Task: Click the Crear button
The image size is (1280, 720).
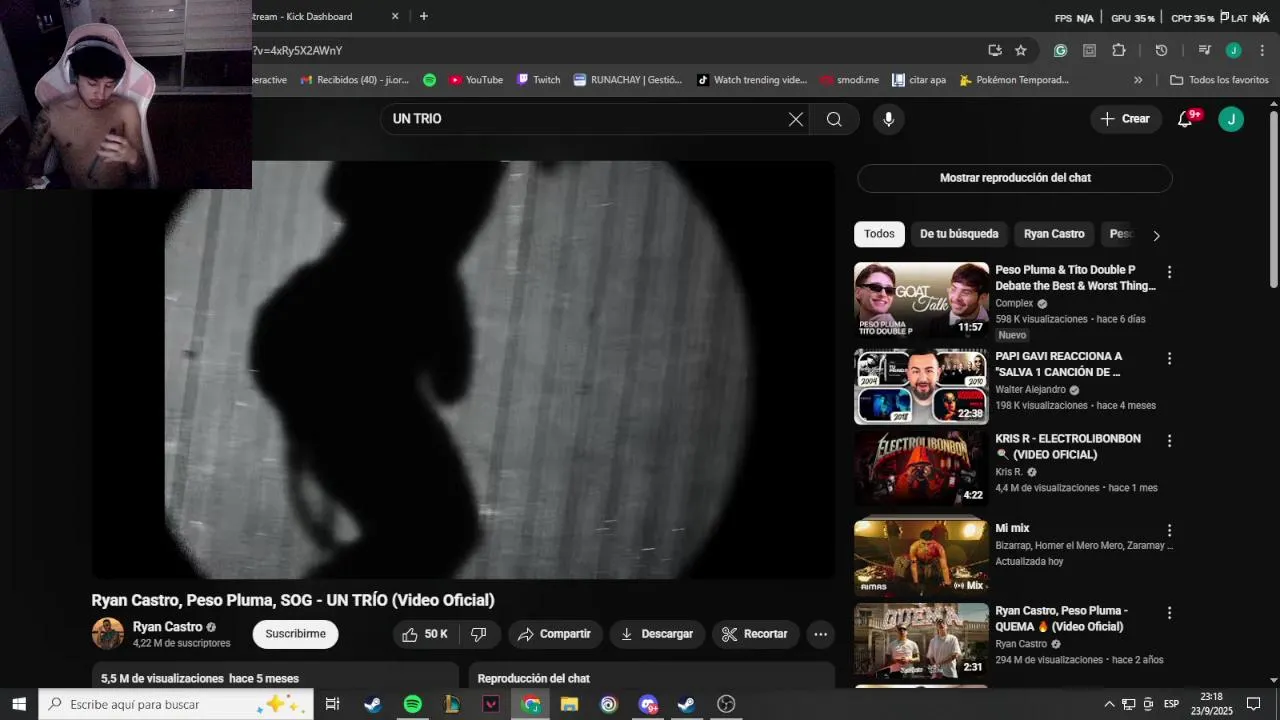Action: (x=1126, y=119)
